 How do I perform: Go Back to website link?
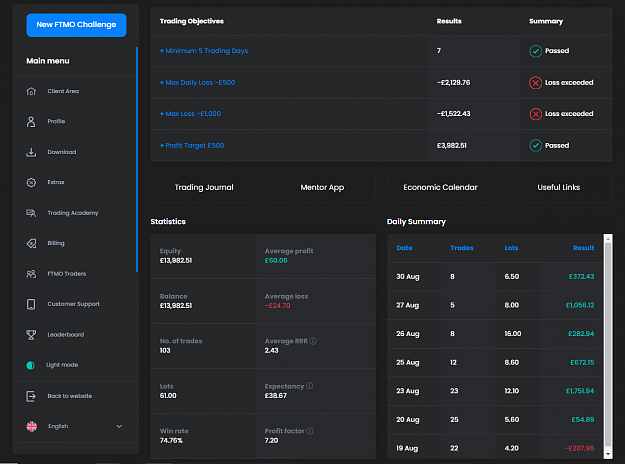pos(70,396)
